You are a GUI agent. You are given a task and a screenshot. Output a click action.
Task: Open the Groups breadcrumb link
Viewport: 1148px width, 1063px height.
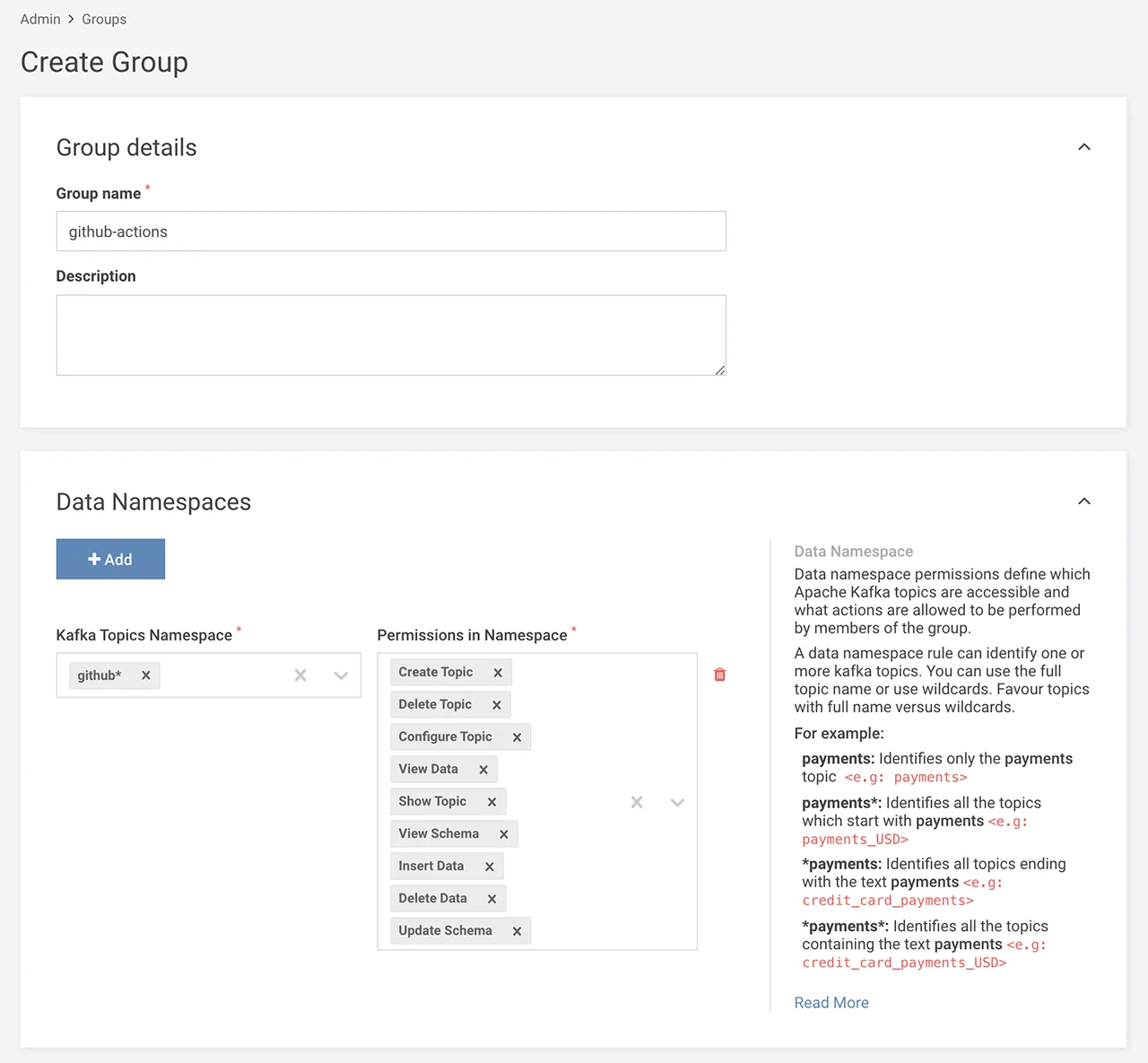click(103, 19)
